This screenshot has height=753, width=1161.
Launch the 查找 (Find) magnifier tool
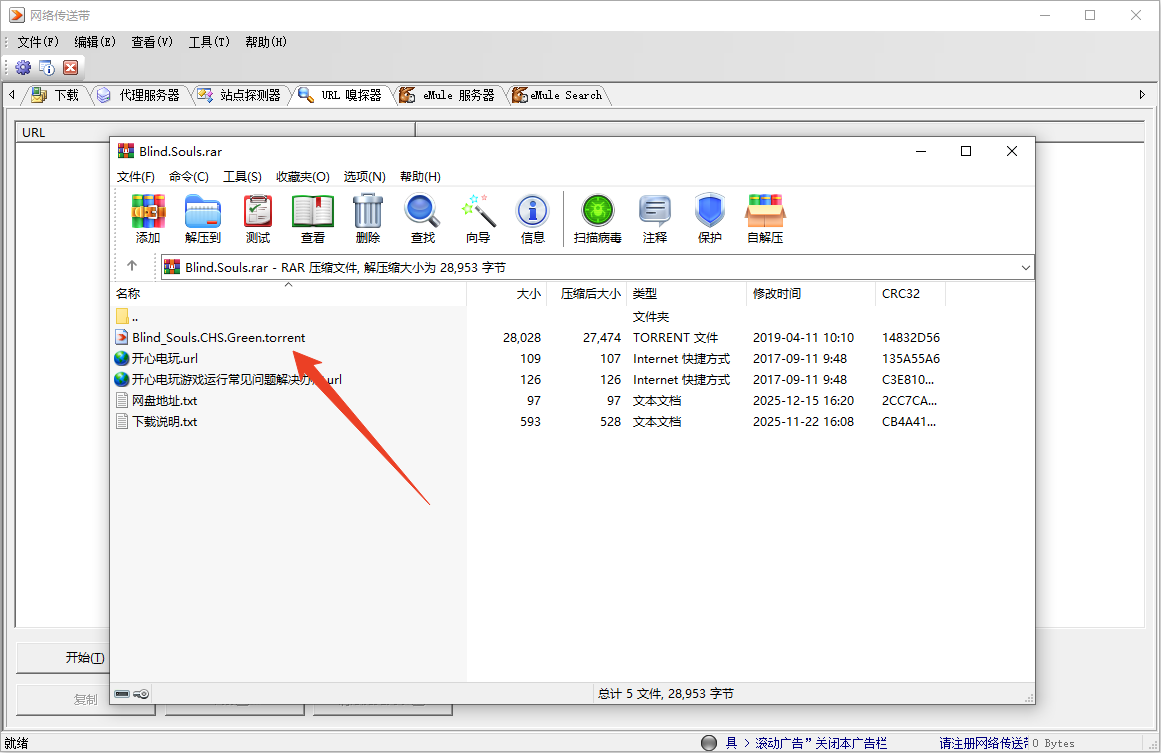[422, 218]
